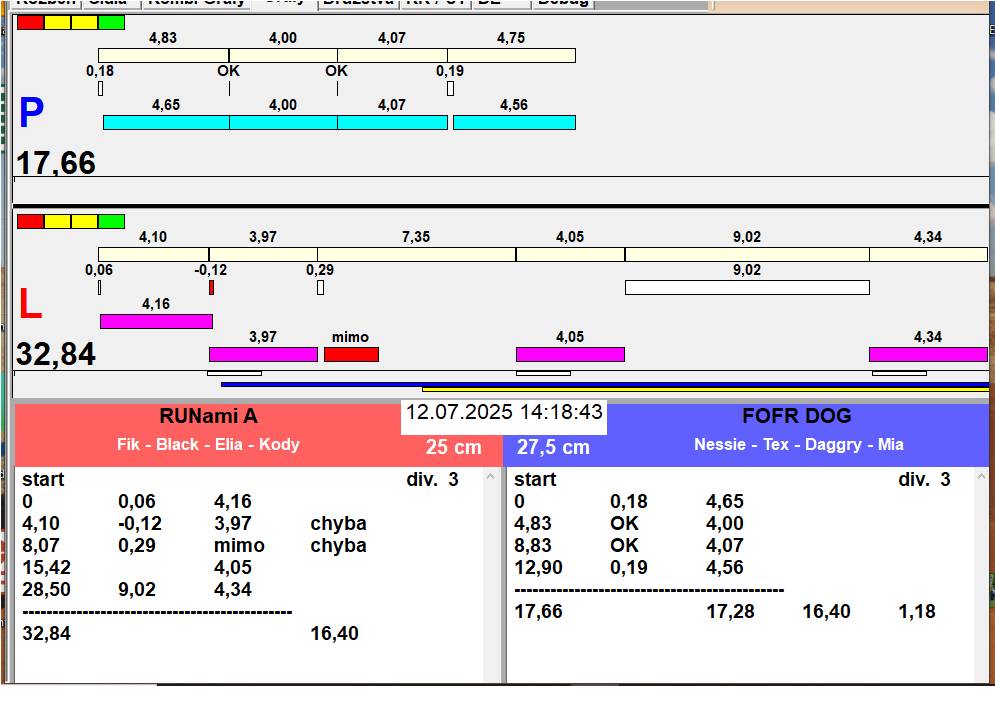Click chyba in the mimo row
The width and height of the screenshot is (995, 701).
(x=338, y=546)
